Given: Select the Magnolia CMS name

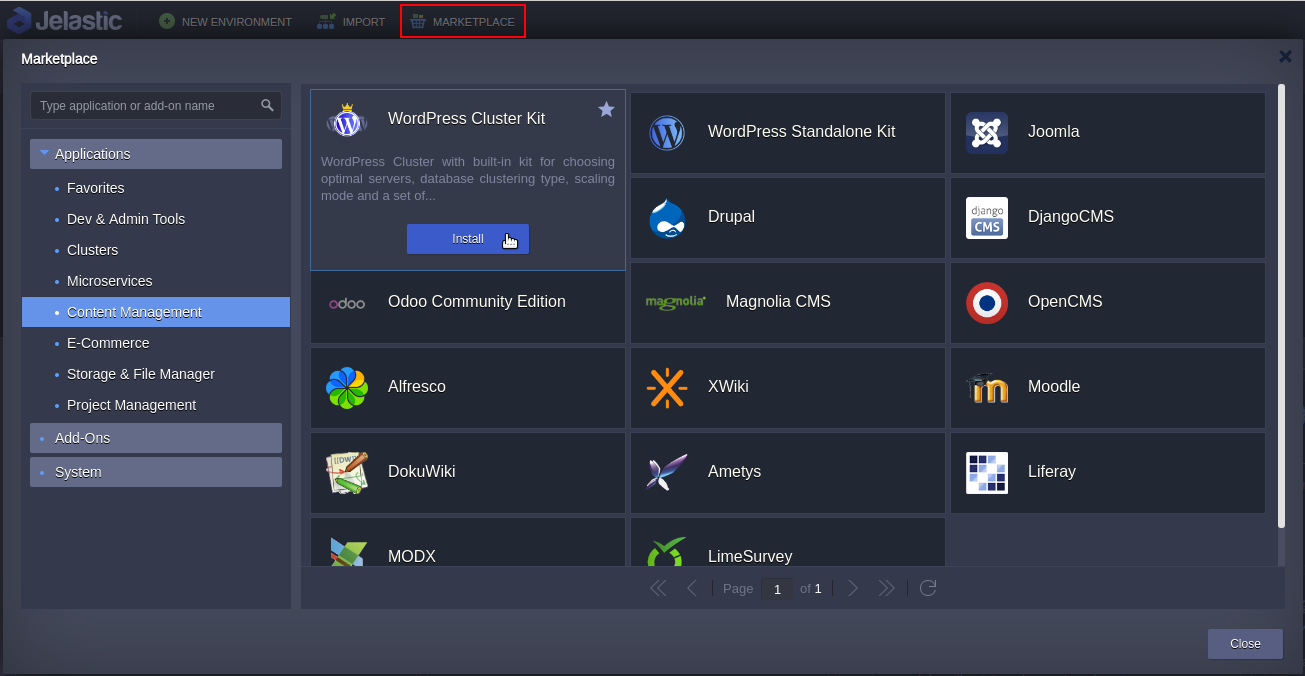Looking at the screenshot, I should click(x=778, y=302).
